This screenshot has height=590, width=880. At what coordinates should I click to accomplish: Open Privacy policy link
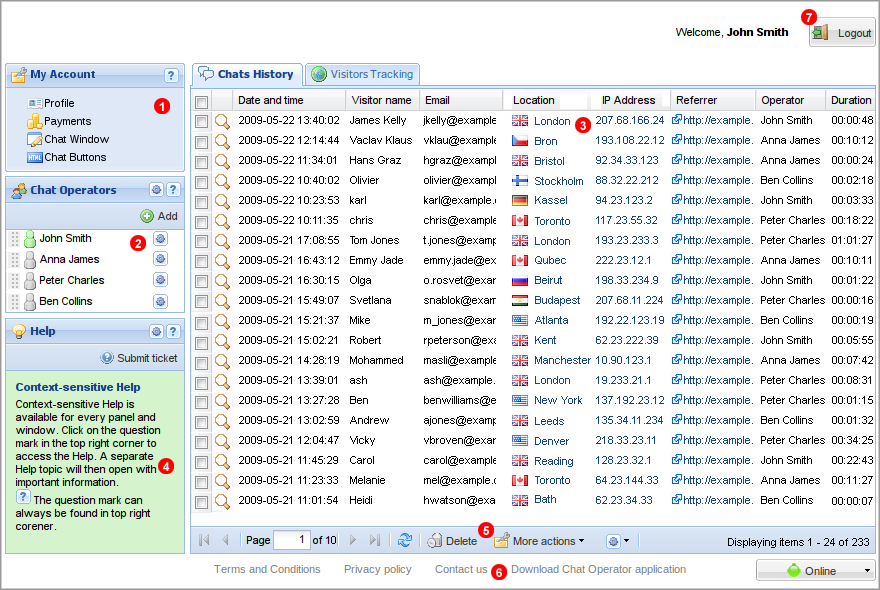[378, 569]
